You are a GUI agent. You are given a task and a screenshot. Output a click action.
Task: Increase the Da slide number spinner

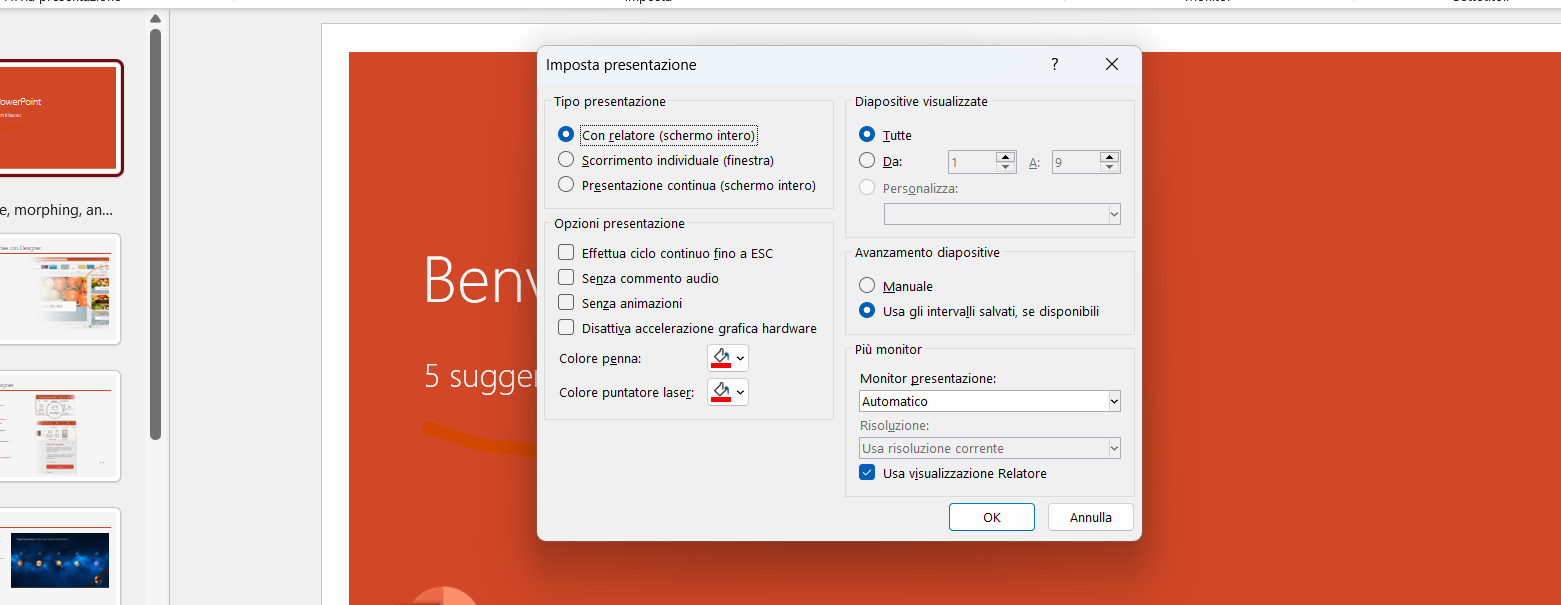coord(1006,156)
